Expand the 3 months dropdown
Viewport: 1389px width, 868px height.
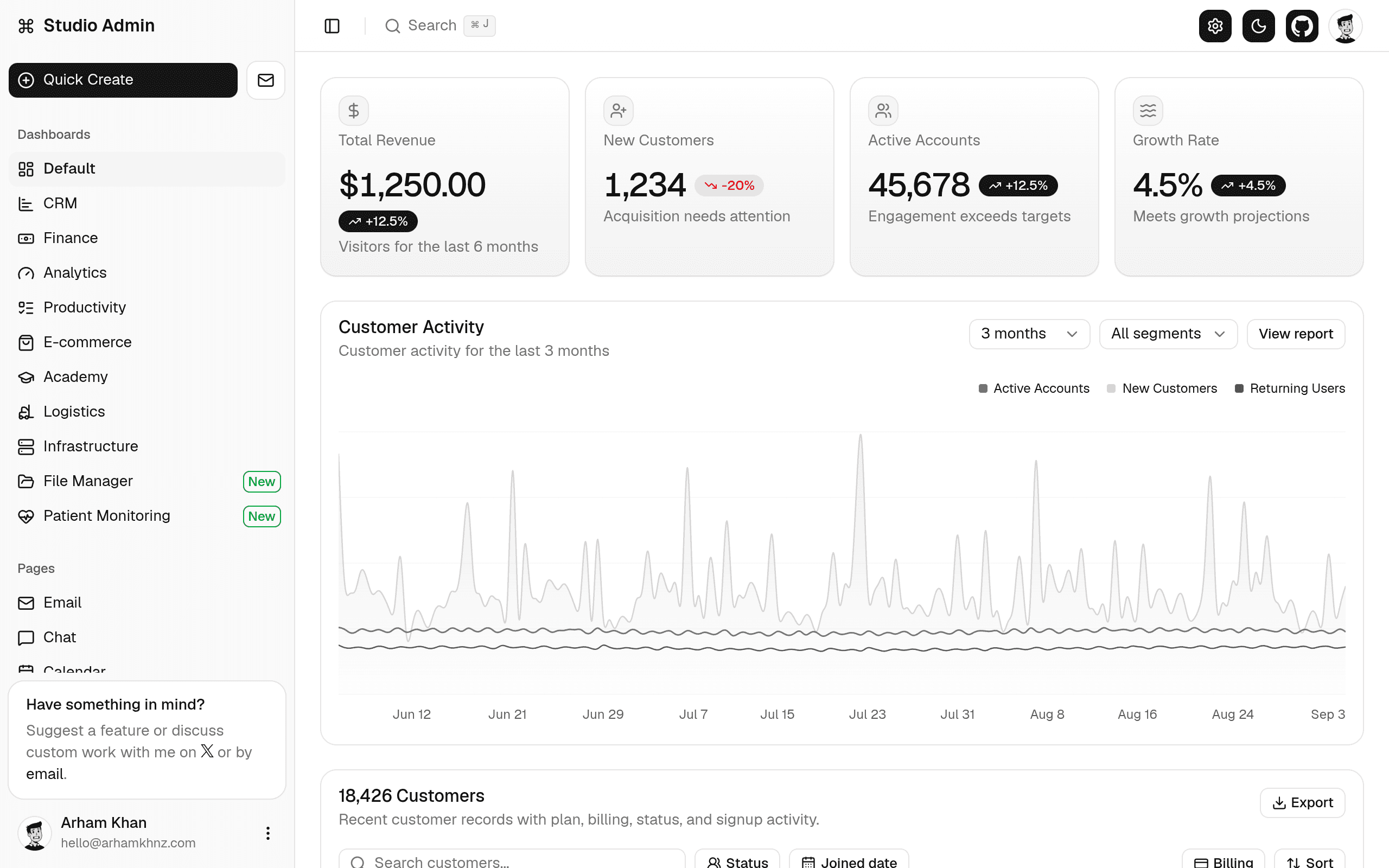click(x=1029, y=334)
